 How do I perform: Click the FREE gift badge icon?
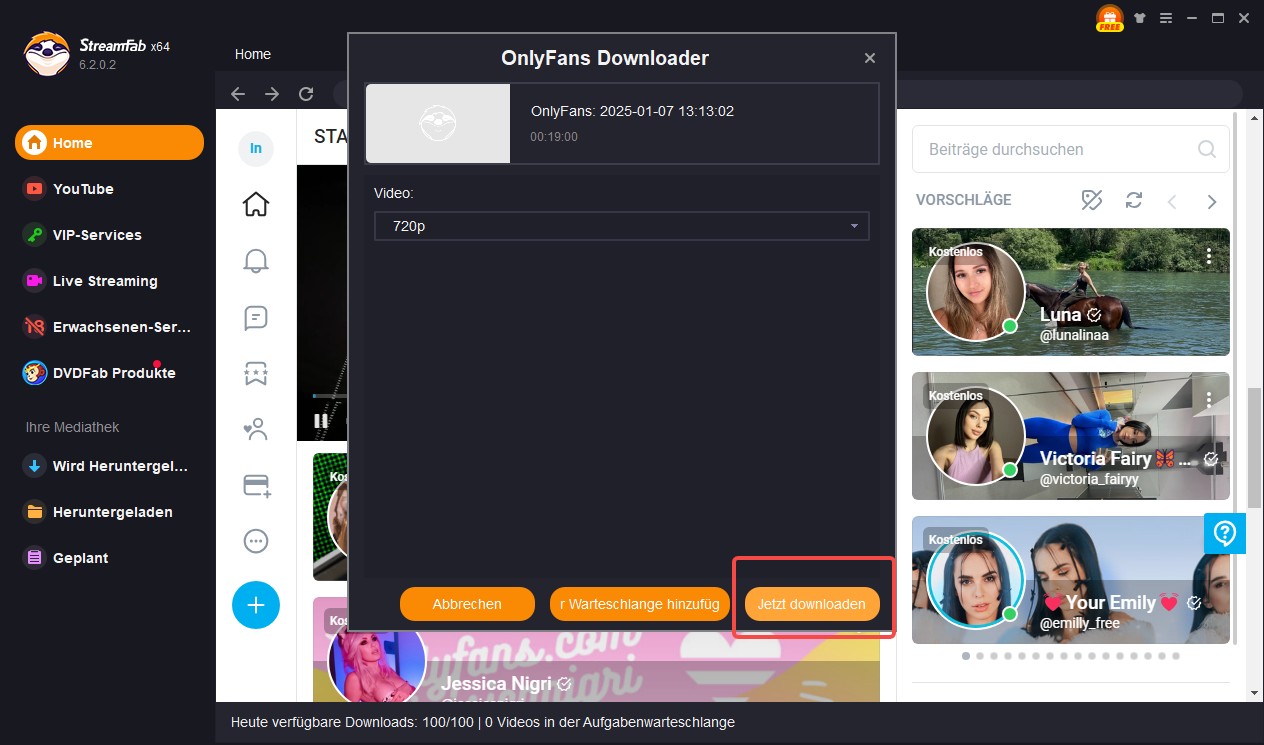tap(1110, 18)
